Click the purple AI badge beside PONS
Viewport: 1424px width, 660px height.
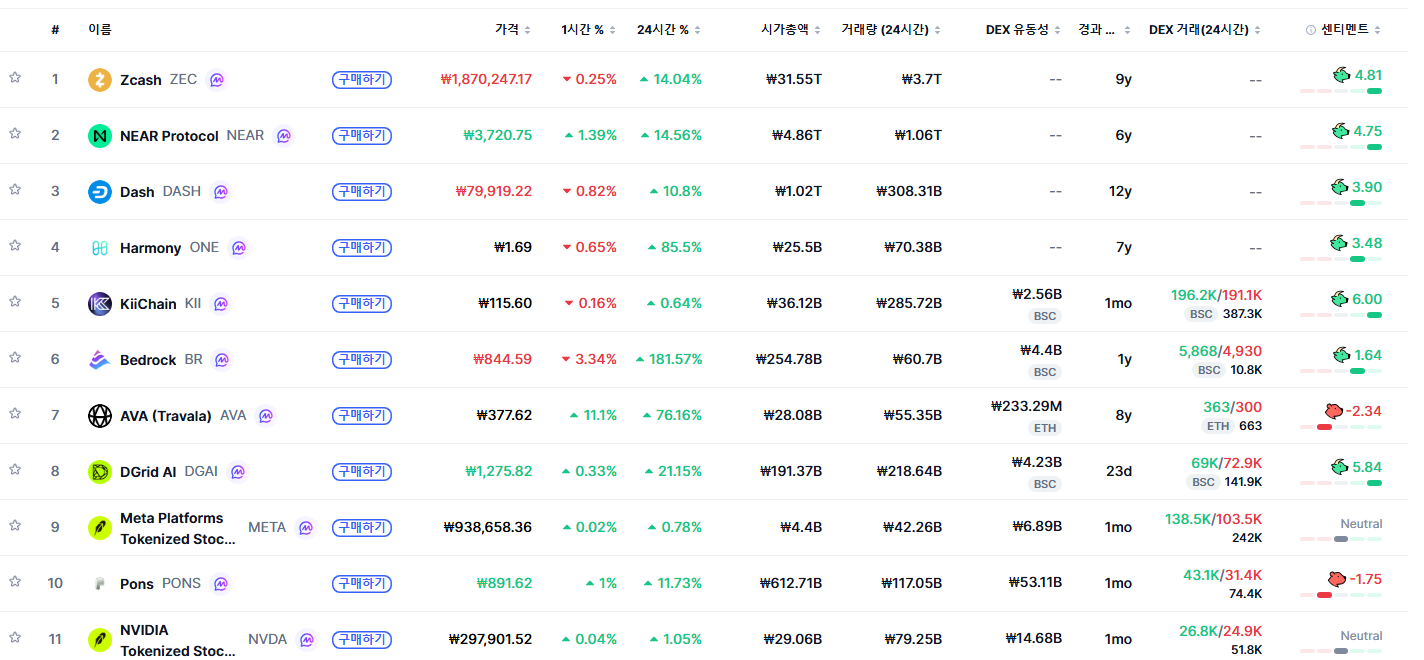(x=220, y=584)
